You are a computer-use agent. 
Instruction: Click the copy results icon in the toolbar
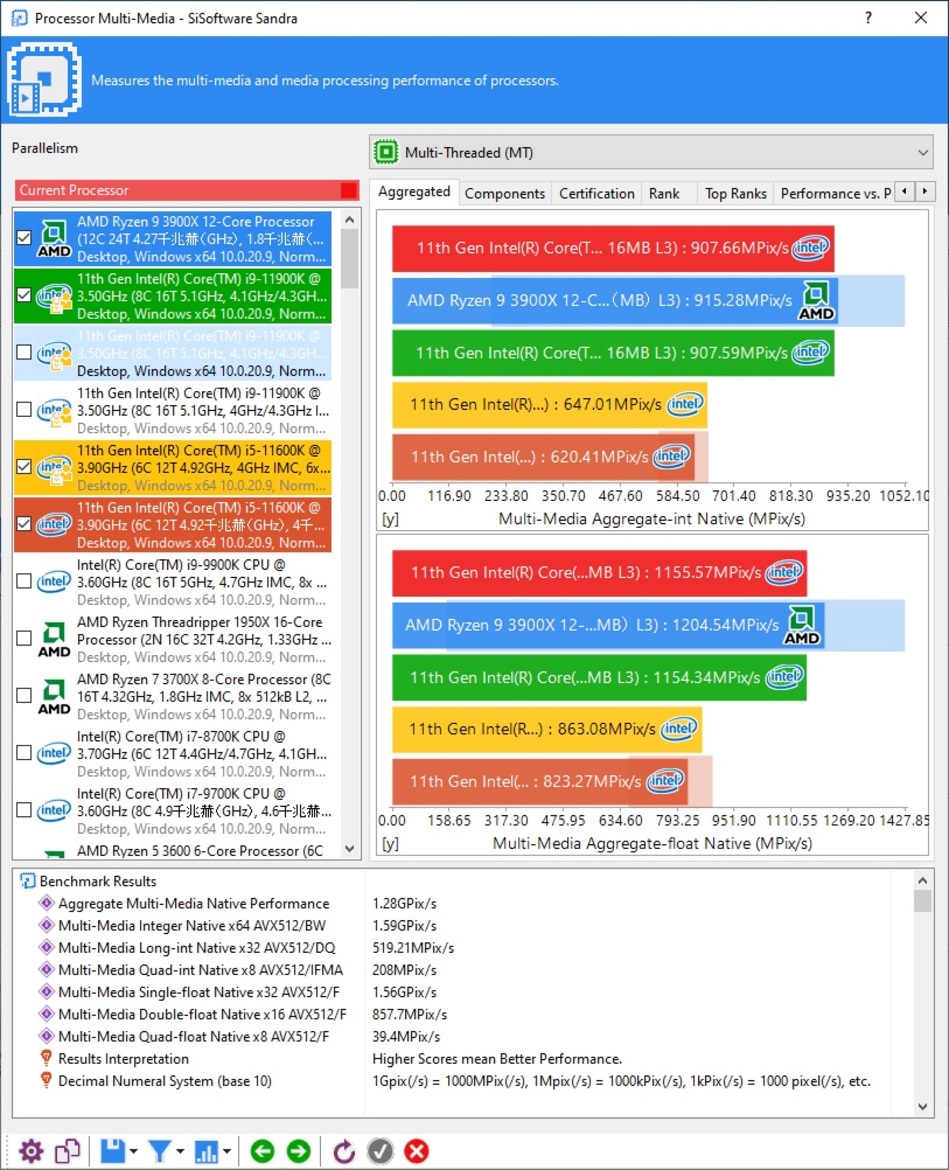(68, 1151)
